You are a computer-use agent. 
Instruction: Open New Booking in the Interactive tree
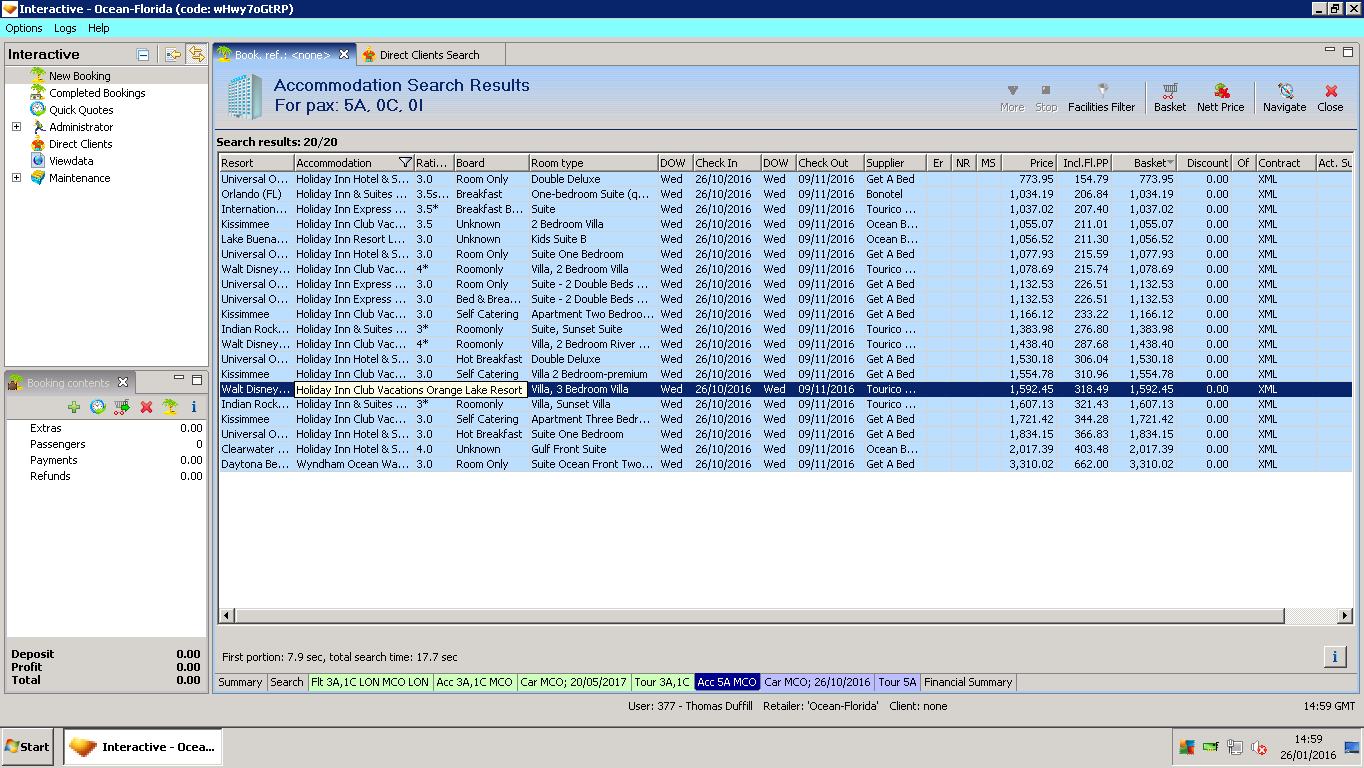(x=80, y=76)
